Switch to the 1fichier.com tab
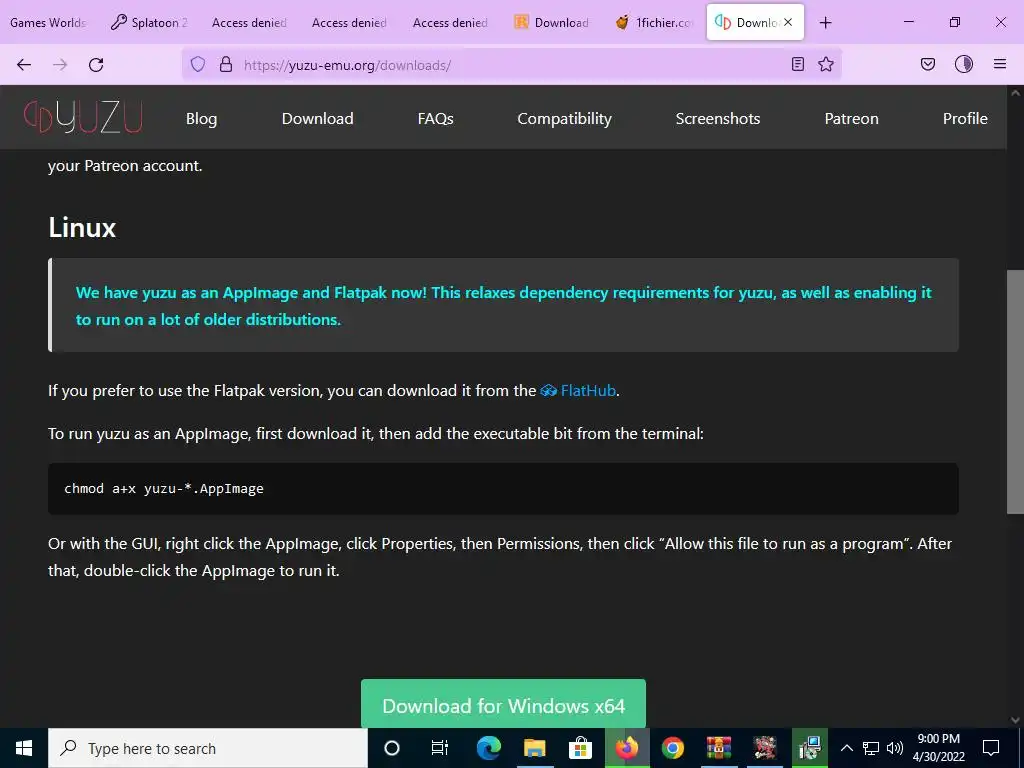Screen dimensions: 1024x768 point(655,22)
